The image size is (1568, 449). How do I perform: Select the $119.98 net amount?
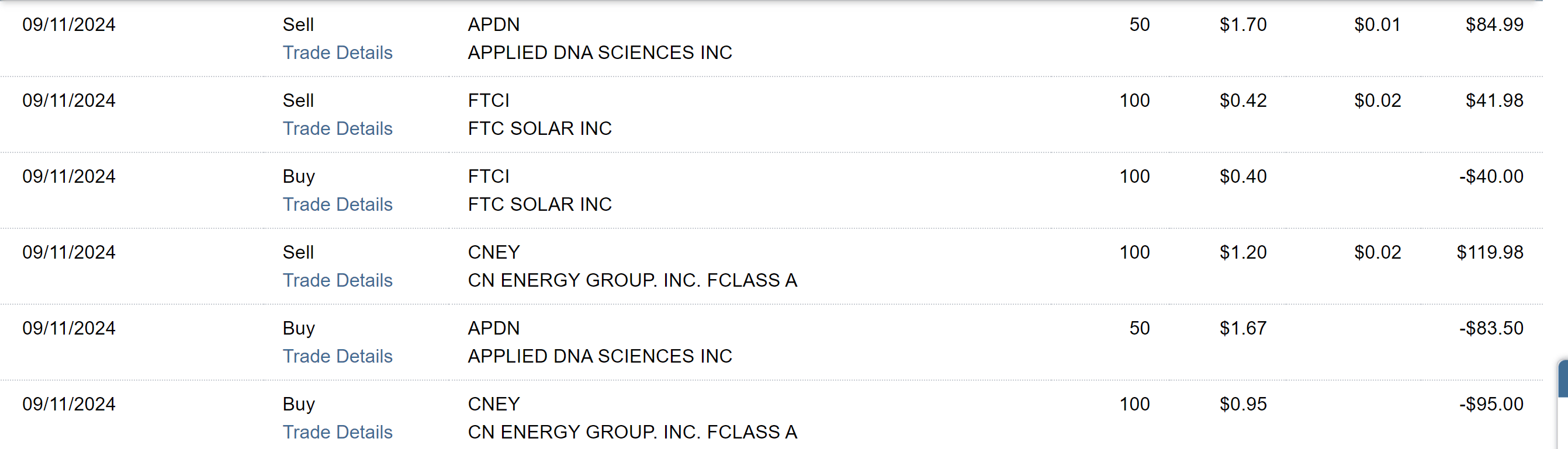1490,252
